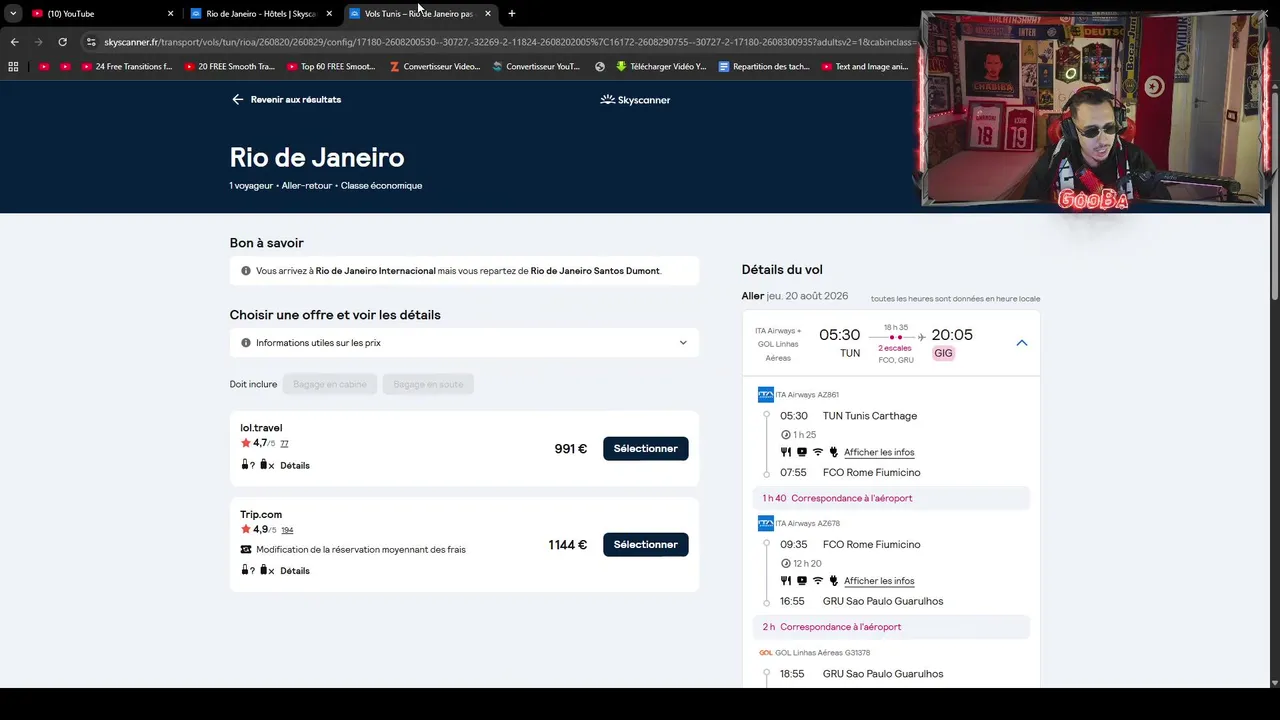1280x720 pixels.
Task: Close the YouTube tab
Action: [x=170, y=14]
